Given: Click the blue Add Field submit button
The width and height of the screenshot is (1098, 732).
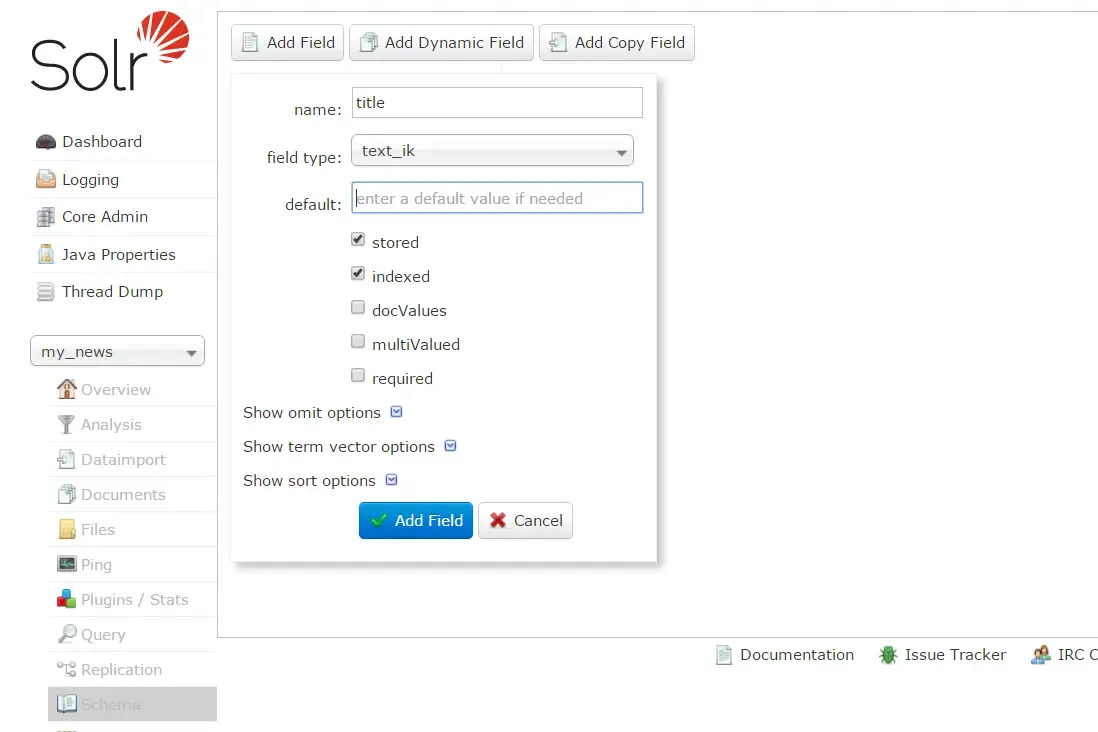Looking at the screenshot, I should [416, 520].
